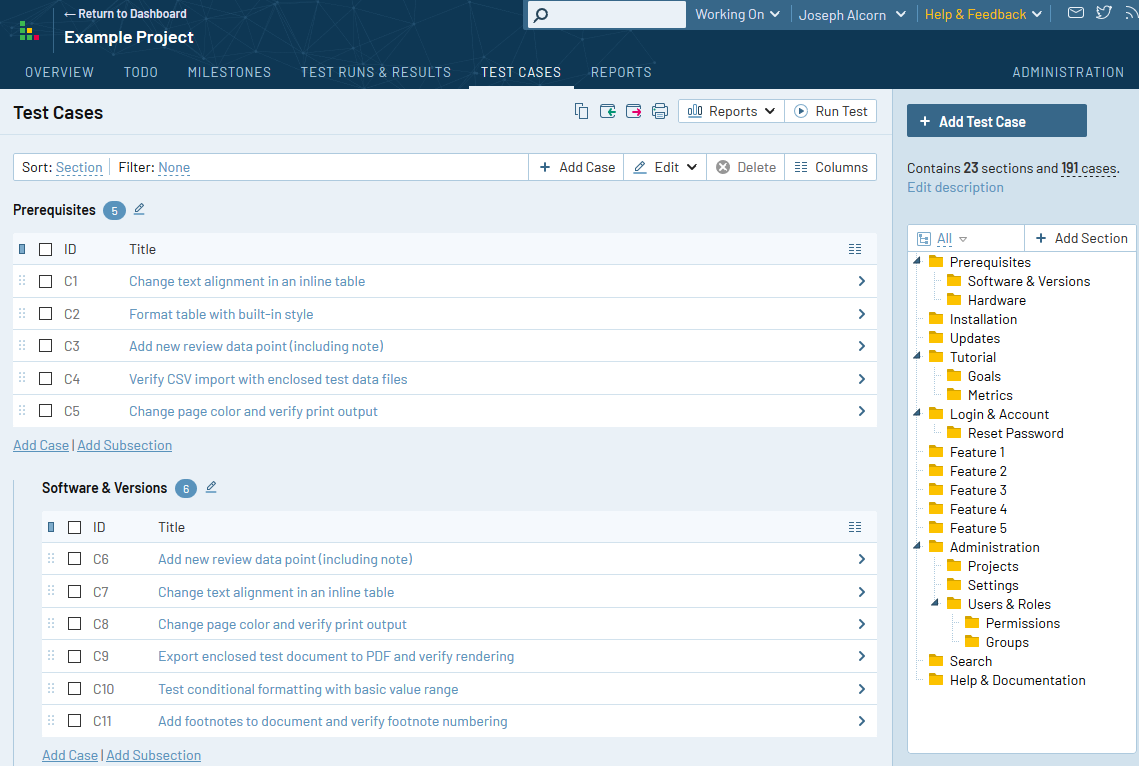
Task: Click the export test cases icon
Action: (633, 111)
